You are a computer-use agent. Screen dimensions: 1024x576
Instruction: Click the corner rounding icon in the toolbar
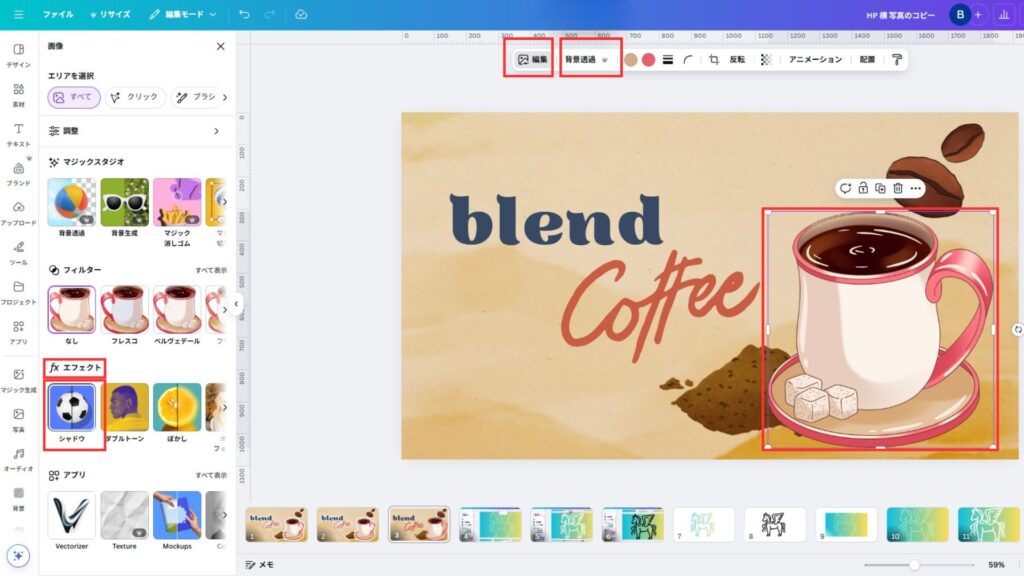pyautogui.click(x=688, y=60)
